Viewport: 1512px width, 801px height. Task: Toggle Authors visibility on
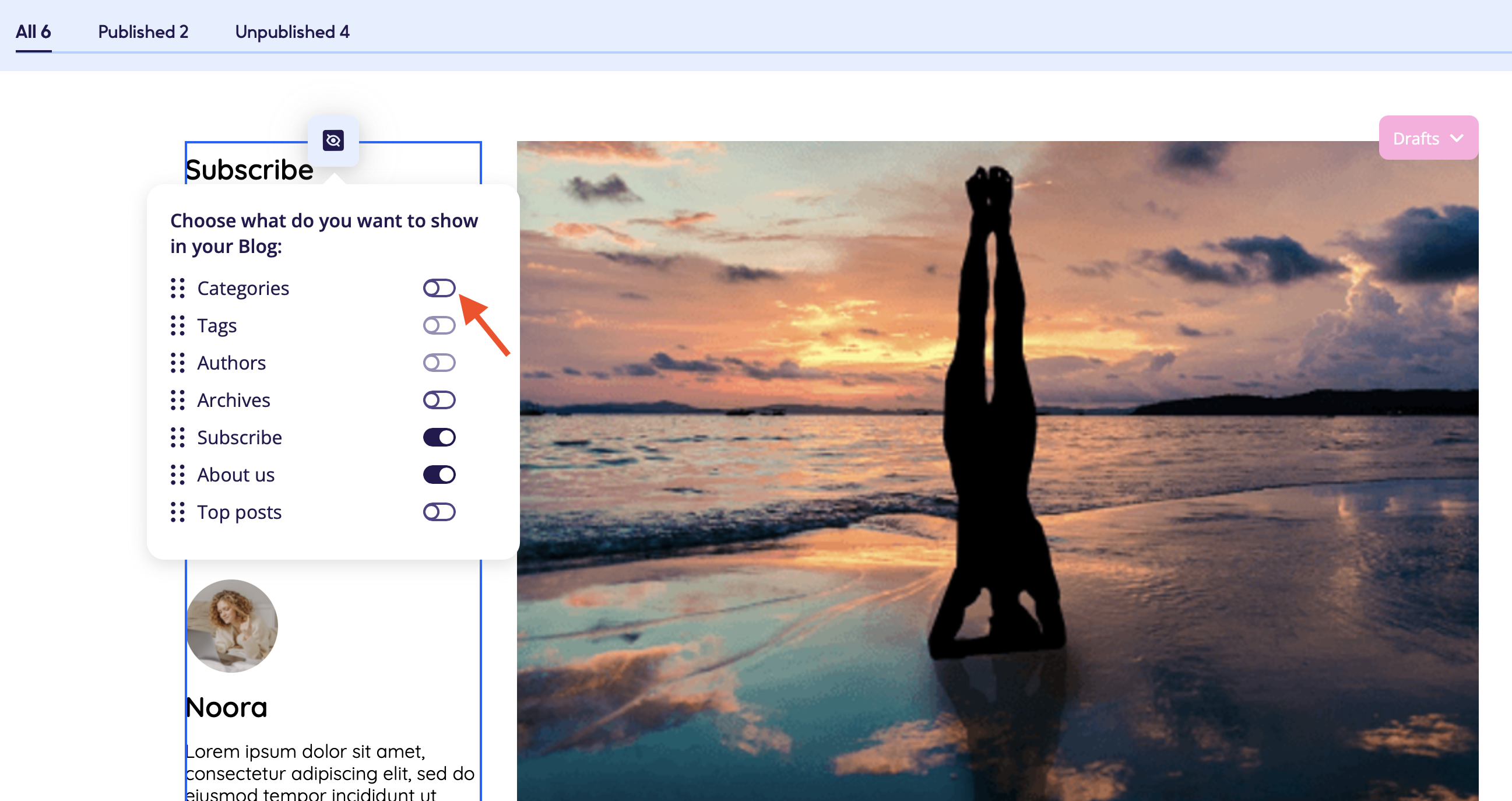click(439, 363)
